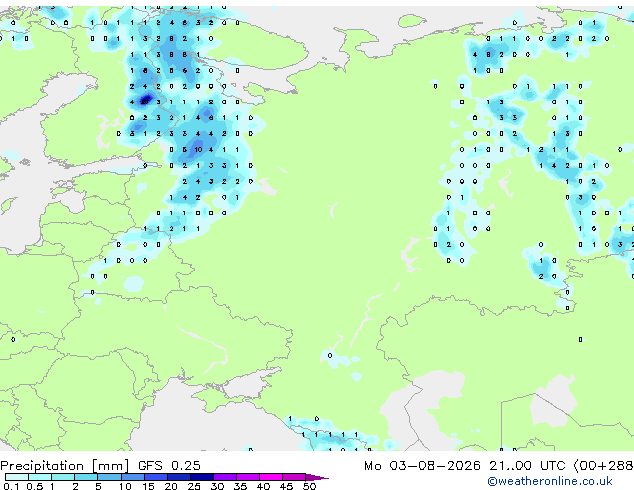This screenshot has width=634, height=490.
Task: Click the time '21..00 UTC'
Action: 527,466
